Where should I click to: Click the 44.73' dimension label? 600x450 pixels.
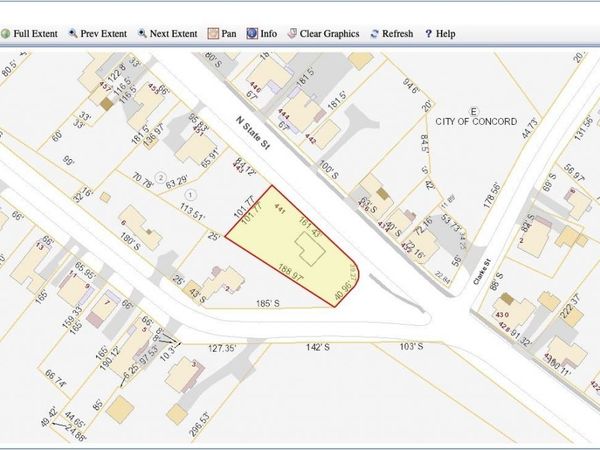530,128
